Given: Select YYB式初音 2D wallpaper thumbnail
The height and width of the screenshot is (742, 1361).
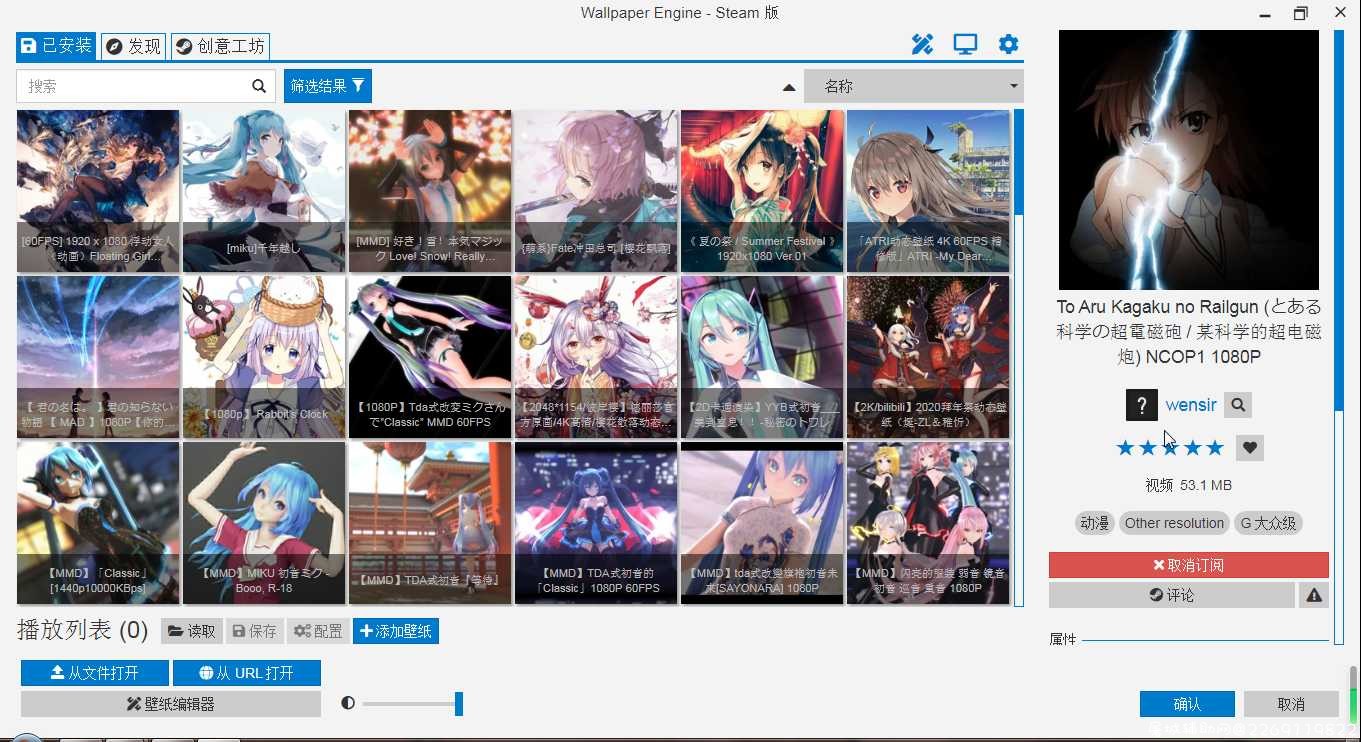Looking at the screenshot, I should (762, 357).
